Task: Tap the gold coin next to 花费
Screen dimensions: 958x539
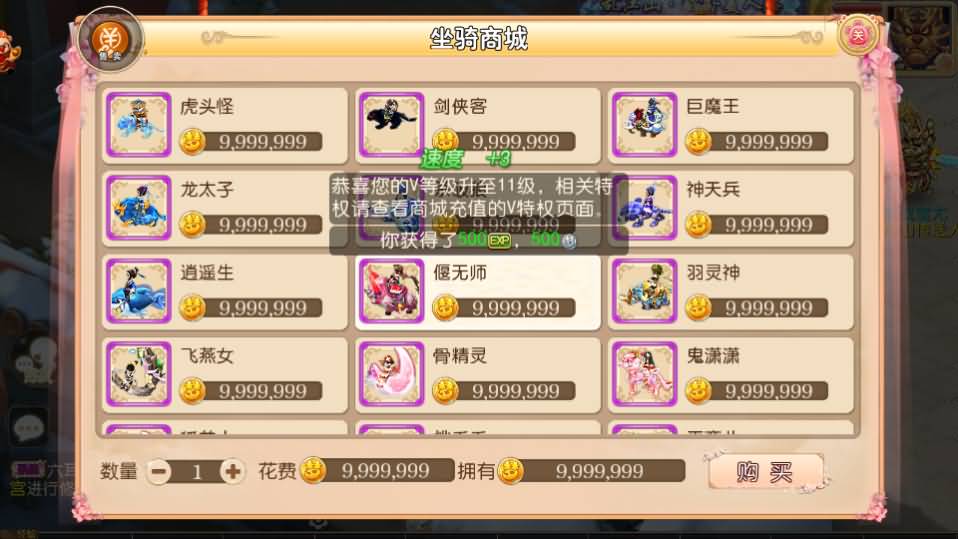Action: (313, 471)
